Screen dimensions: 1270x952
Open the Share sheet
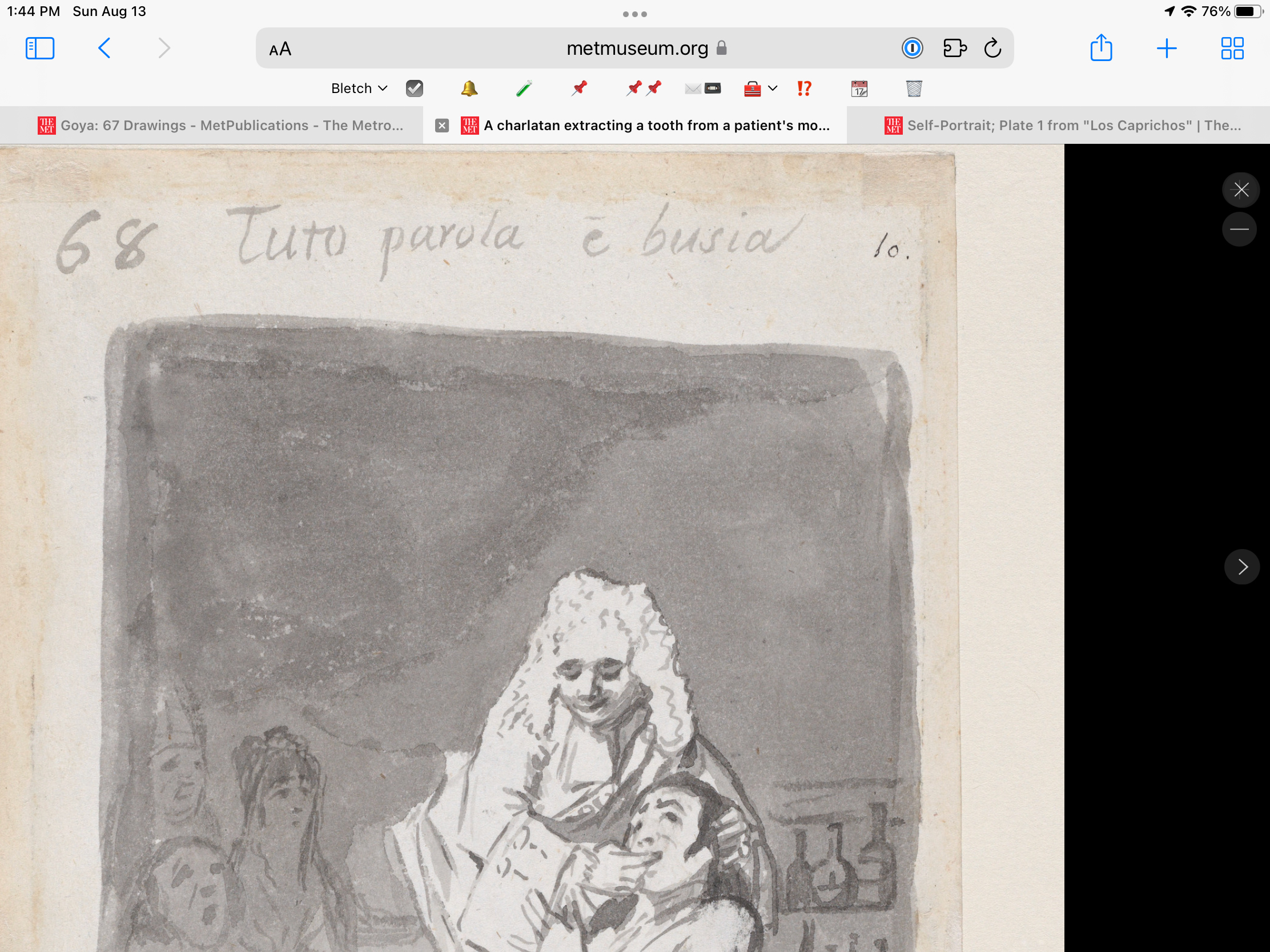pos(1101,47)
